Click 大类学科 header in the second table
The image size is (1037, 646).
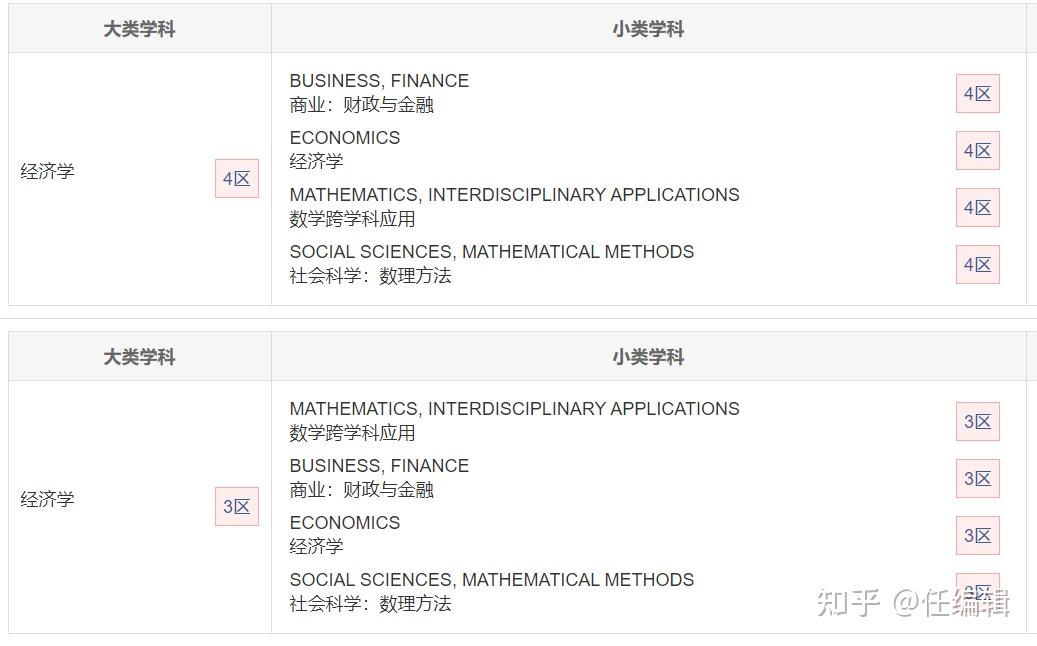coord(139,357)
